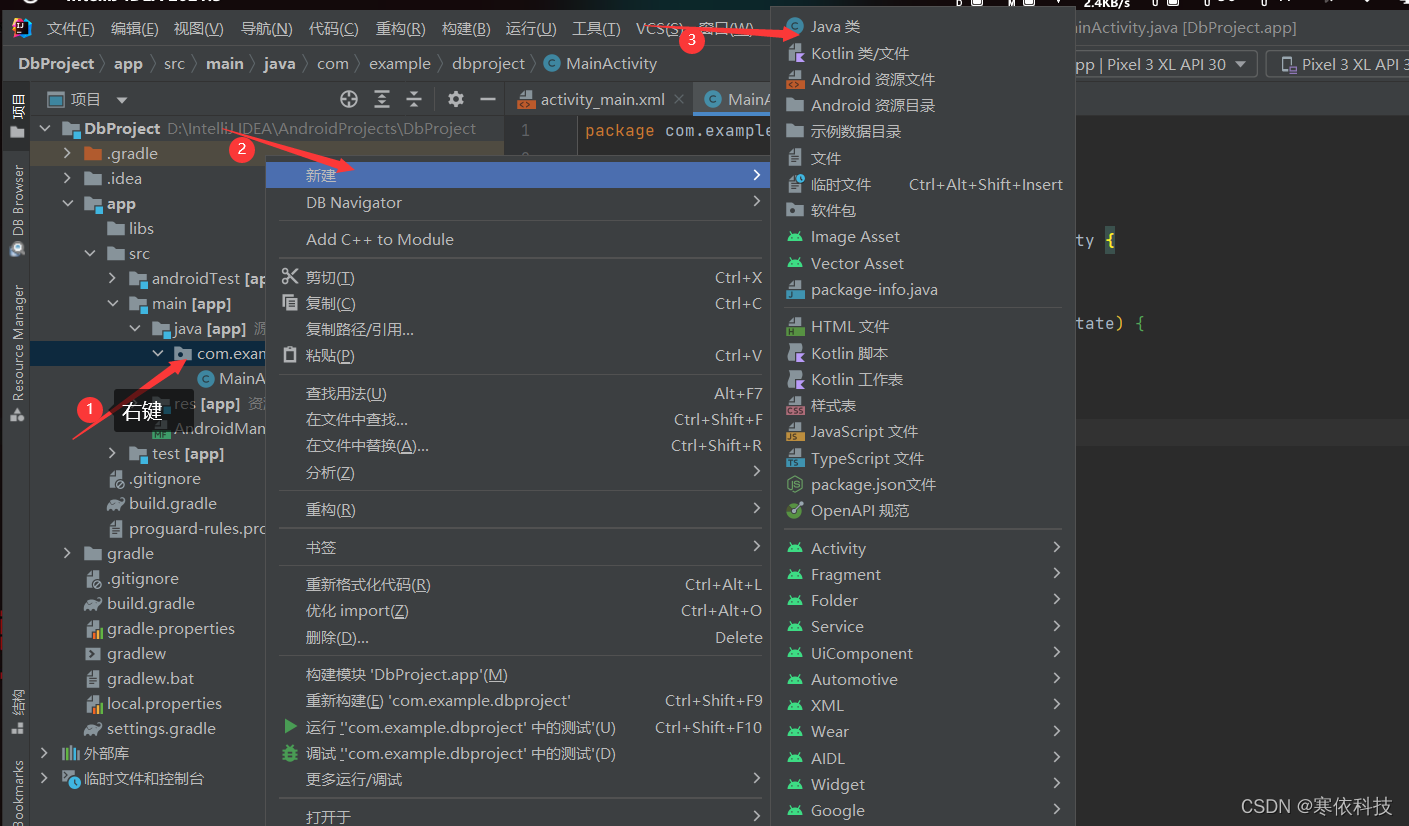Expand the top-level gradle folder
Image resolution: width=1409 pixels, height=826 pixels.
pyautogui.click(x=67, y=553)
